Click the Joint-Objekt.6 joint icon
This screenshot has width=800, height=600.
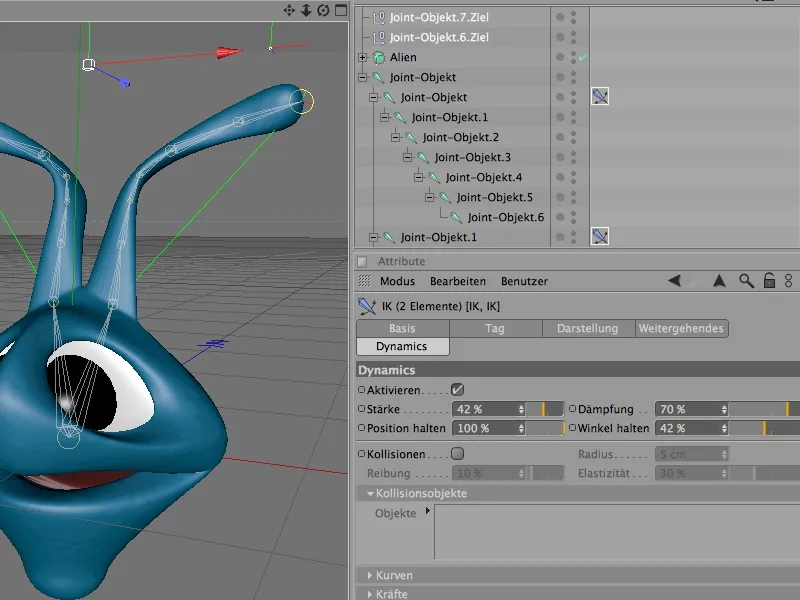pyautogui.click(x=456, y=218)
